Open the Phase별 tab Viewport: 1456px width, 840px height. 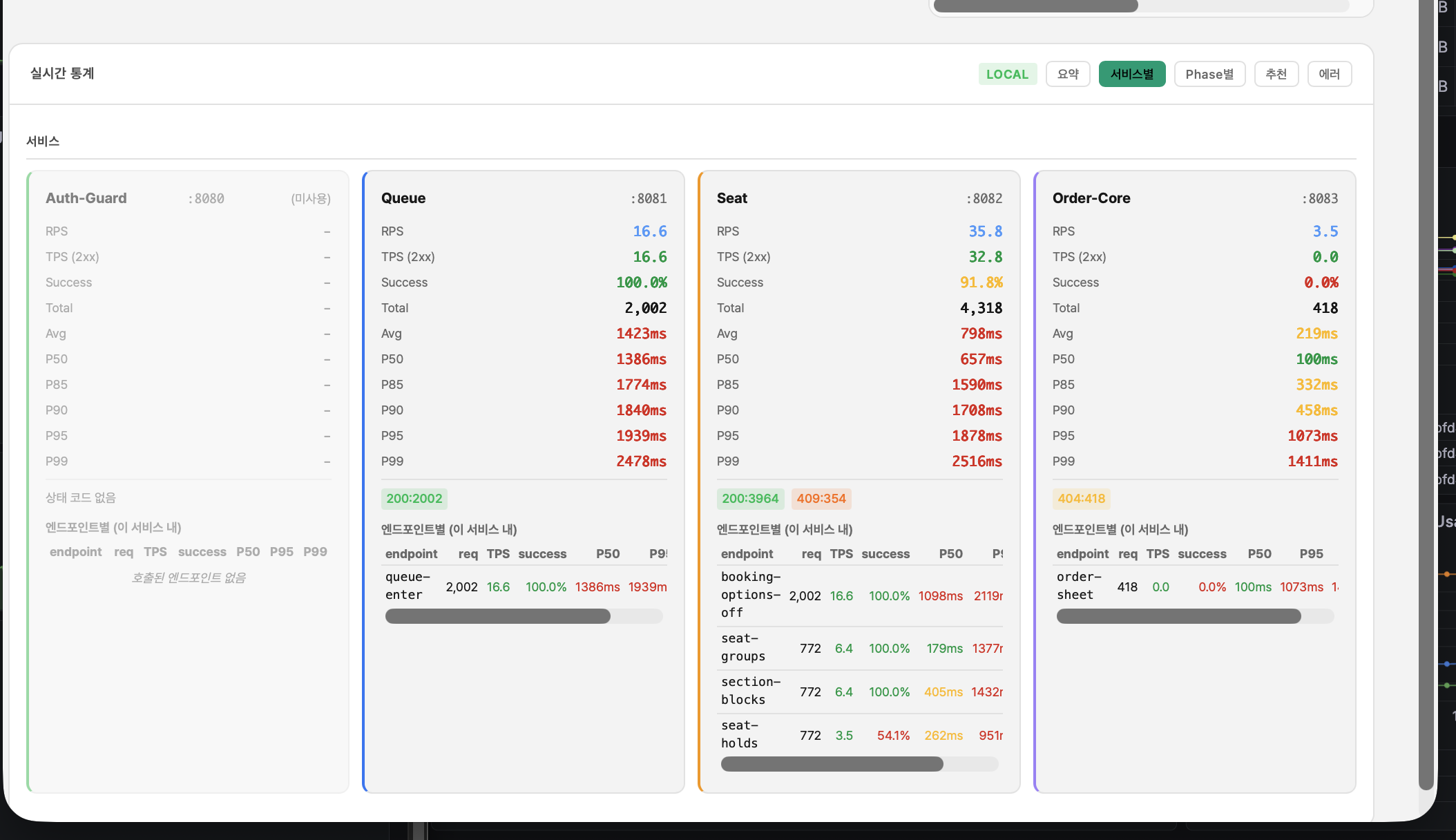click(x=1209, y=74)
